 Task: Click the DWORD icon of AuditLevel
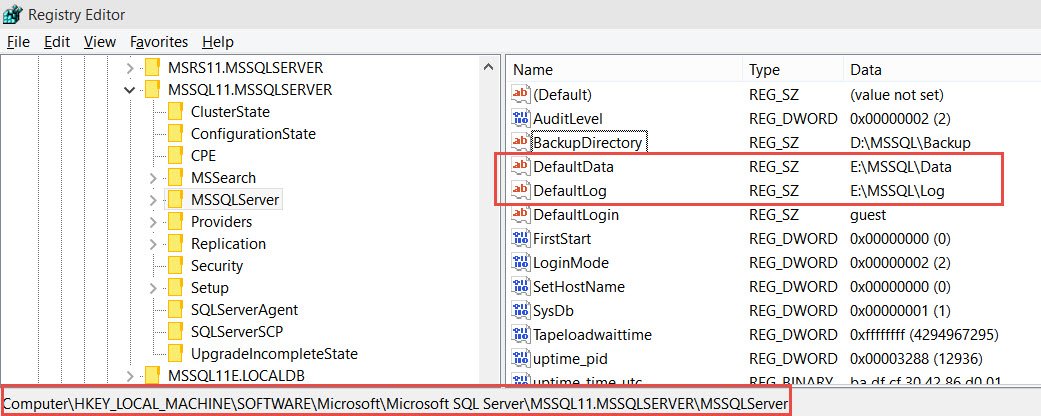pyautogui.click(x=521, y=118)
